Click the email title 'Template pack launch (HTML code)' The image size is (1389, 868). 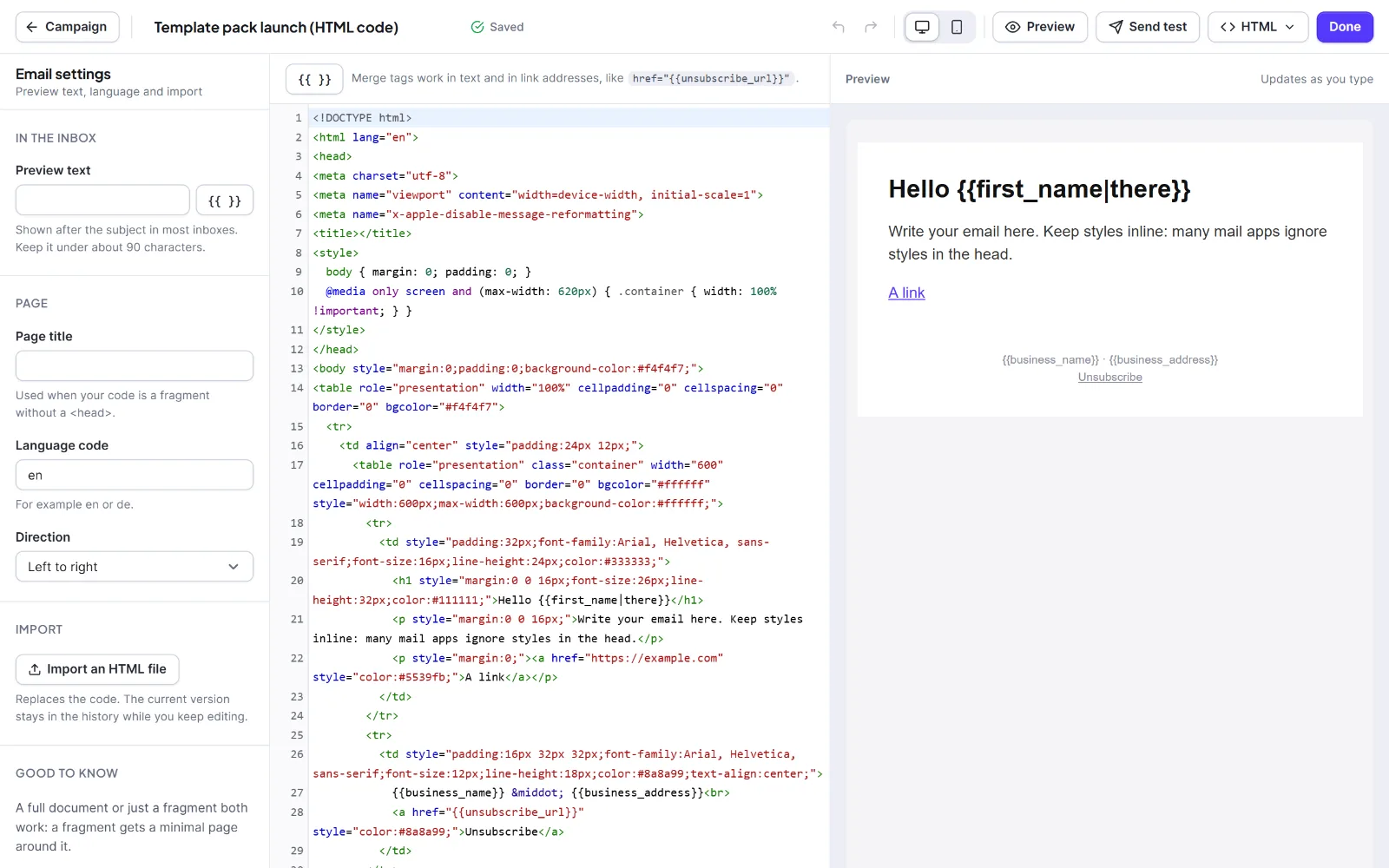[276, 27]
